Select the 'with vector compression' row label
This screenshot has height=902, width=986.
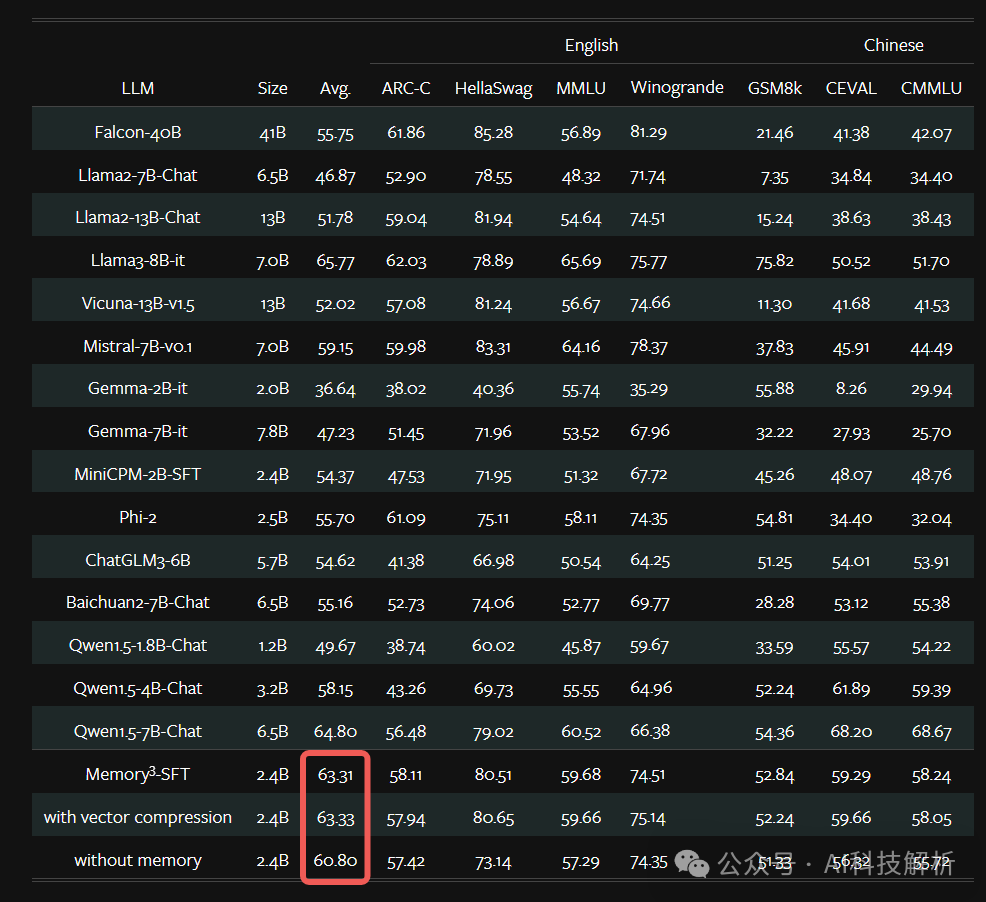point(138,817)
